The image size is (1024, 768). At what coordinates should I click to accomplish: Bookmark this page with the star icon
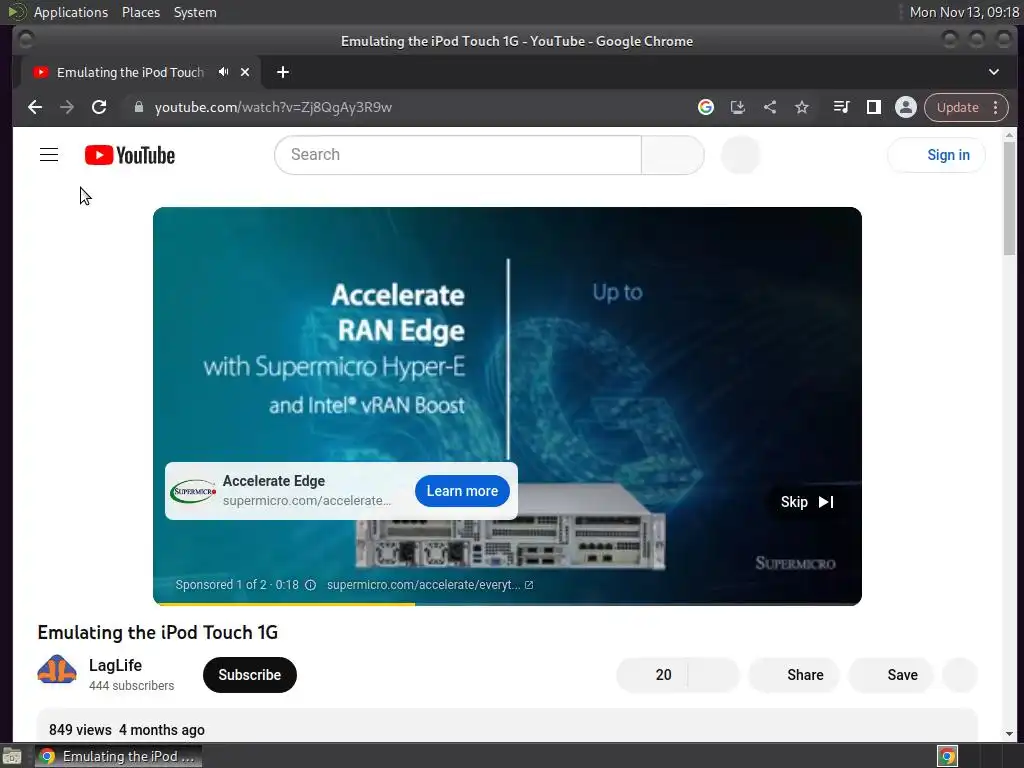coord(802,107)
